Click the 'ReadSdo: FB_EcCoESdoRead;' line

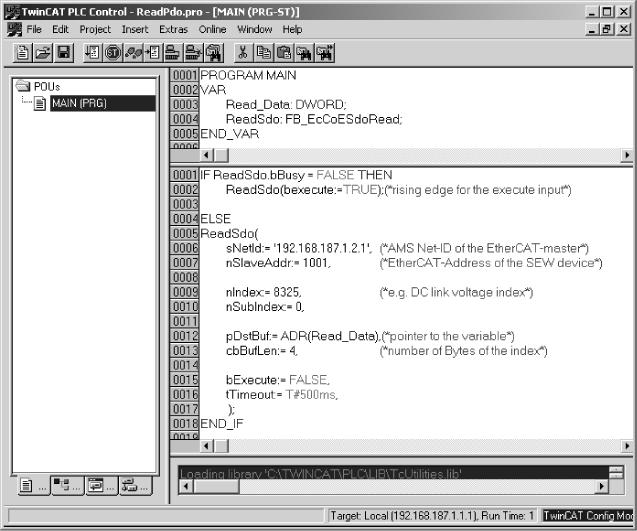tap(314, 119)
